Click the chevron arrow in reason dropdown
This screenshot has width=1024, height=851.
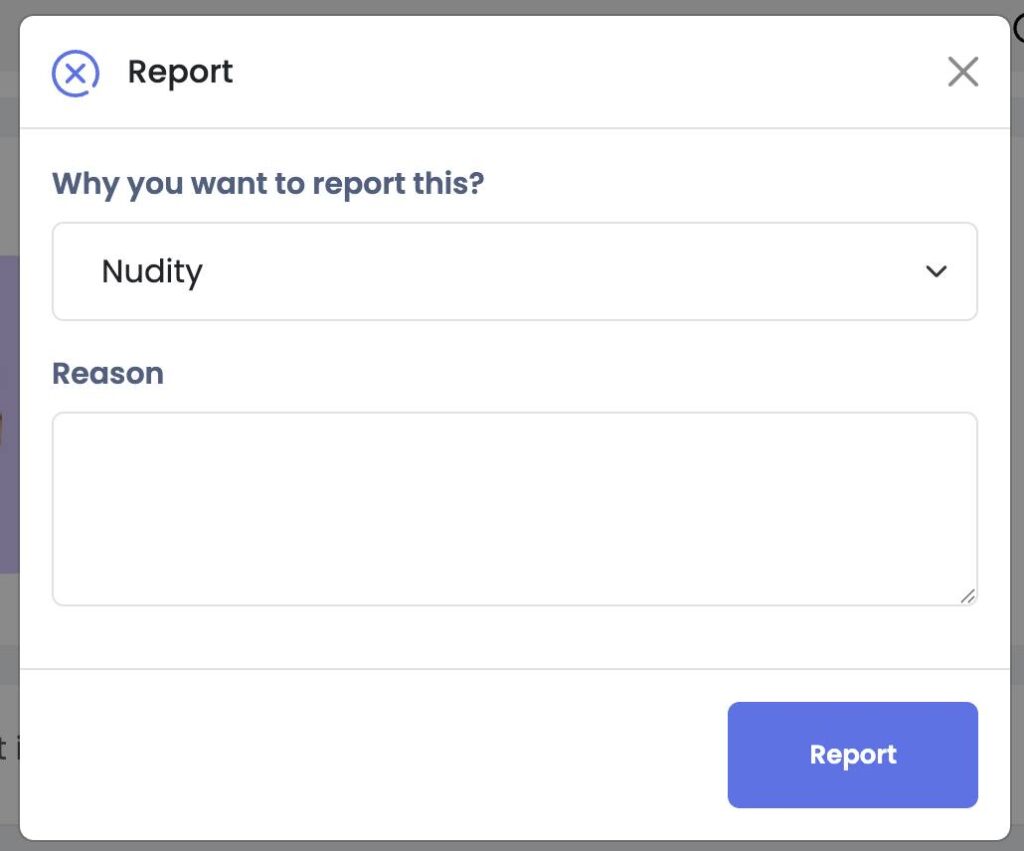(936, 271)
